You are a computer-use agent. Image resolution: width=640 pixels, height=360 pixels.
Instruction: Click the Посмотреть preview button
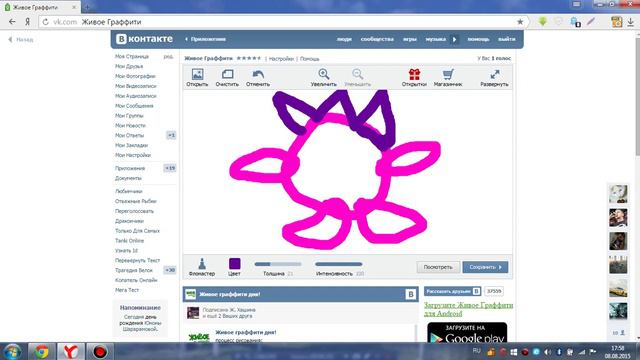point(438,267)
